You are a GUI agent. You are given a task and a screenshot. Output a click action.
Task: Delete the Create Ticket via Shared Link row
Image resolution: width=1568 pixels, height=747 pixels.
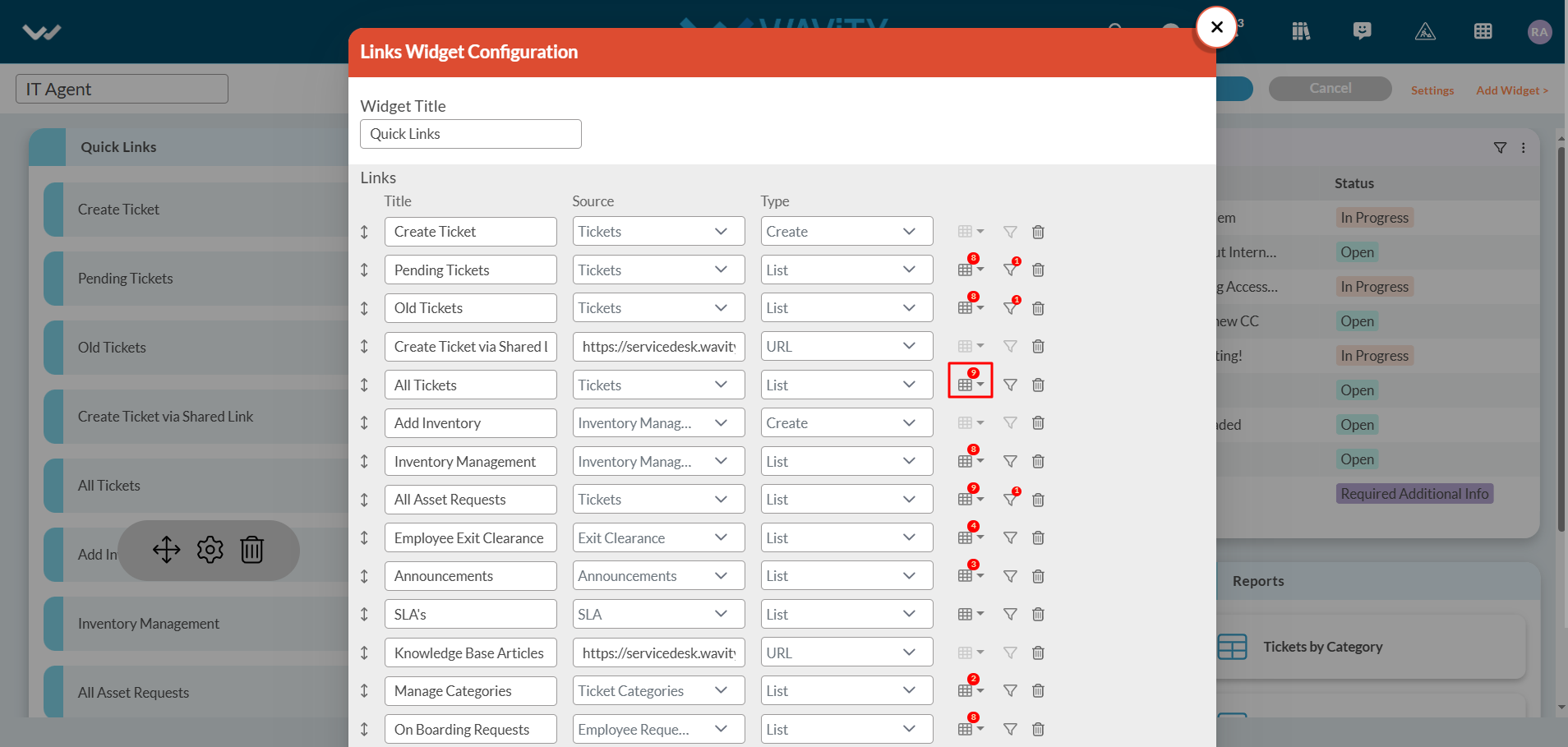[1038, 347]
